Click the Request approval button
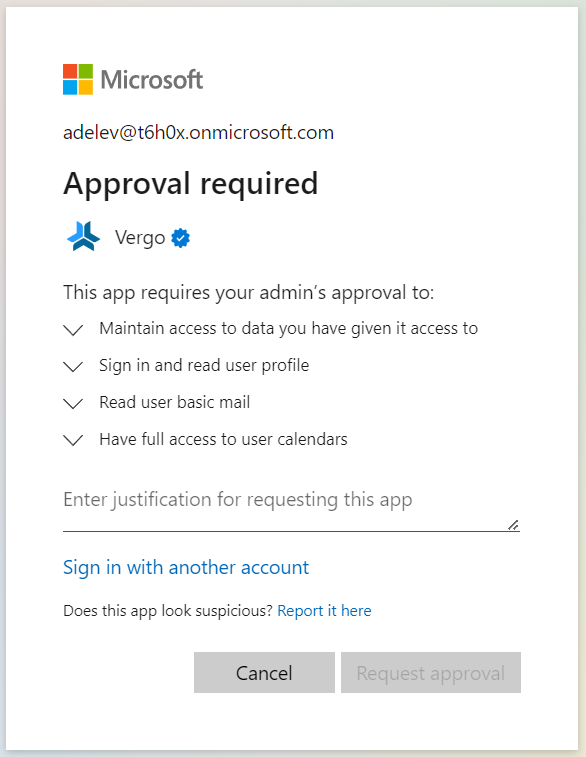This screenshot has height=757, width=586. point(431,673)
